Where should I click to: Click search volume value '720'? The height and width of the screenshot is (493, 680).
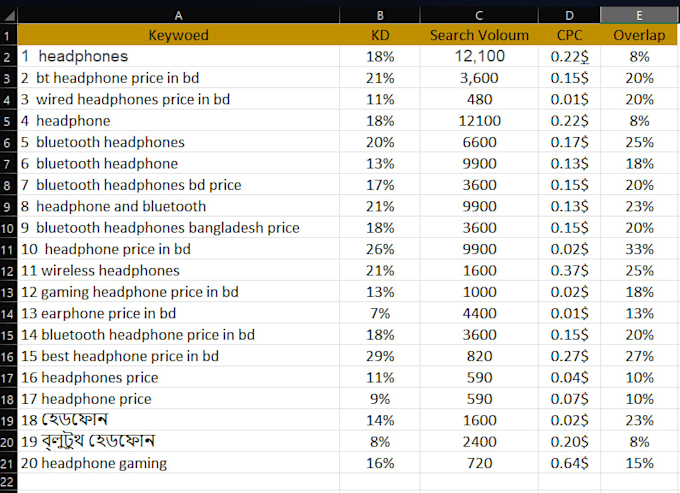click(479, 463)
